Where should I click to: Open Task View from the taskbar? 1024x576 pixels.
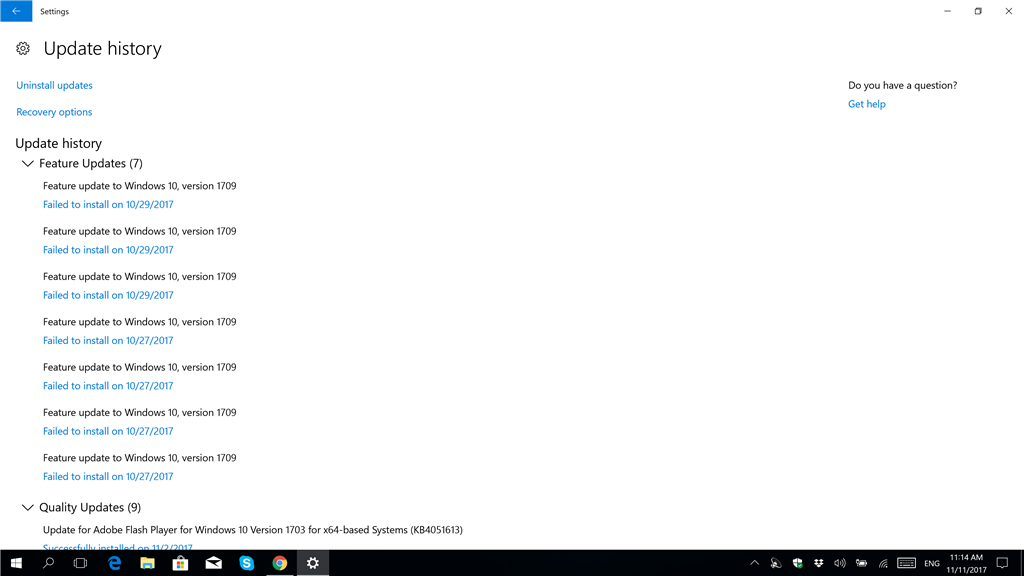click(x=80, y=563)
